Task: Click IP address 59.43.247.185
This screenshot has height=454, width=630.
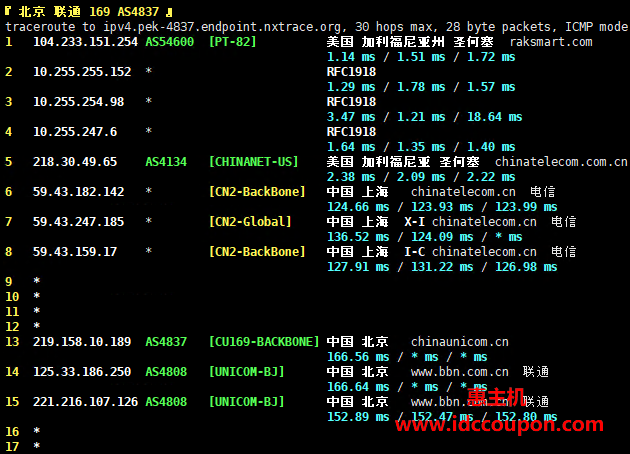Action: click(x=78, y=222)
